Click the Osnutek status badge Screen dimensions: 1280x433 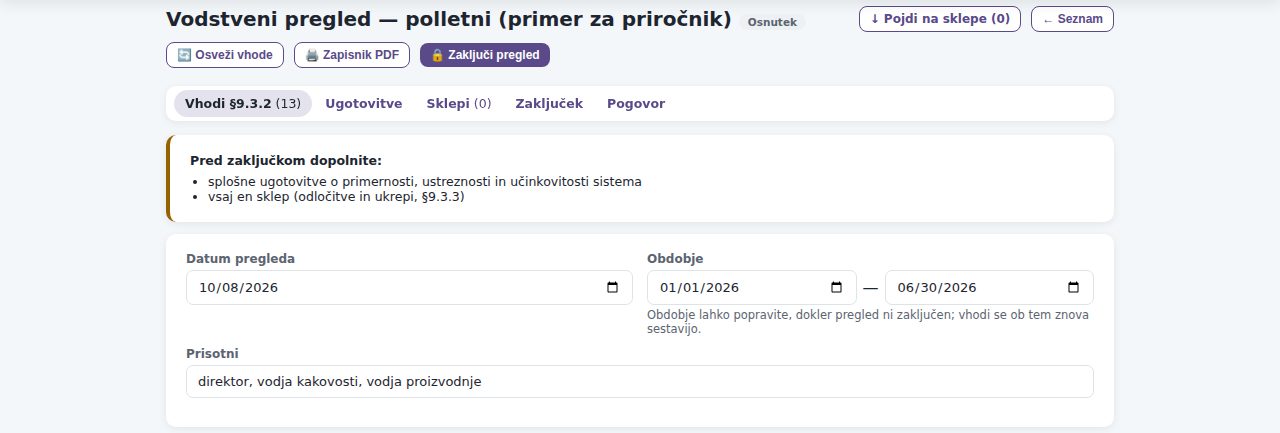[772, 22]
